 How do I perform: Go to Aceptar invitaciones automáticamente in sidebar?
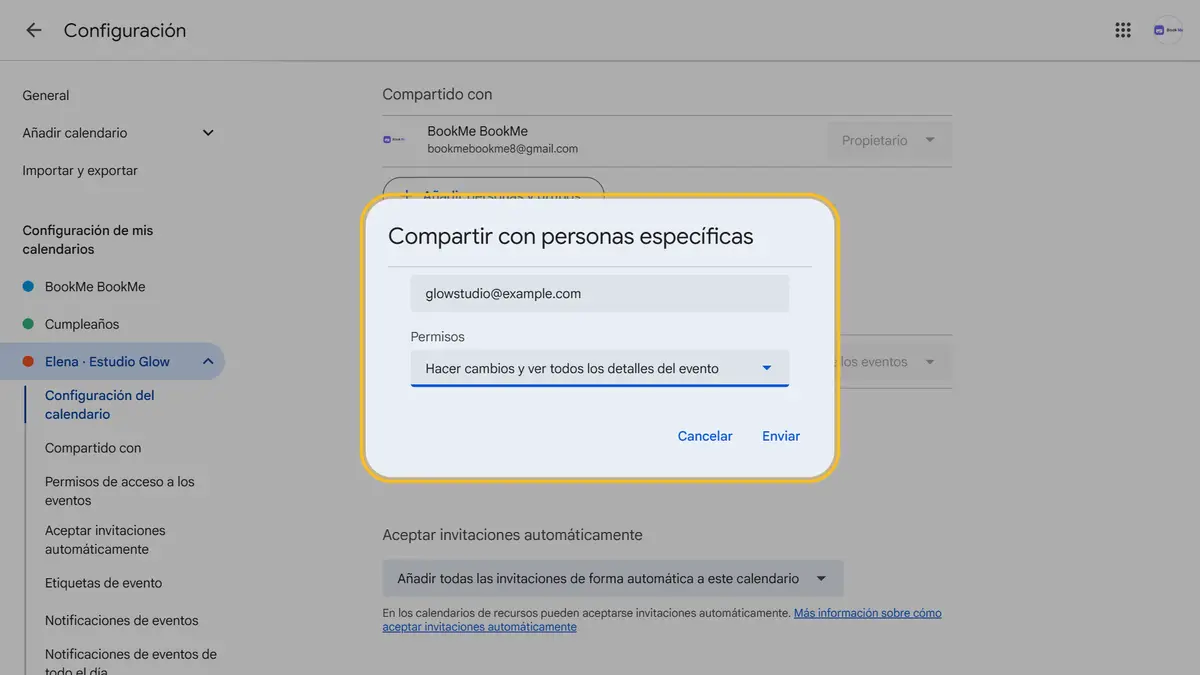105,540
